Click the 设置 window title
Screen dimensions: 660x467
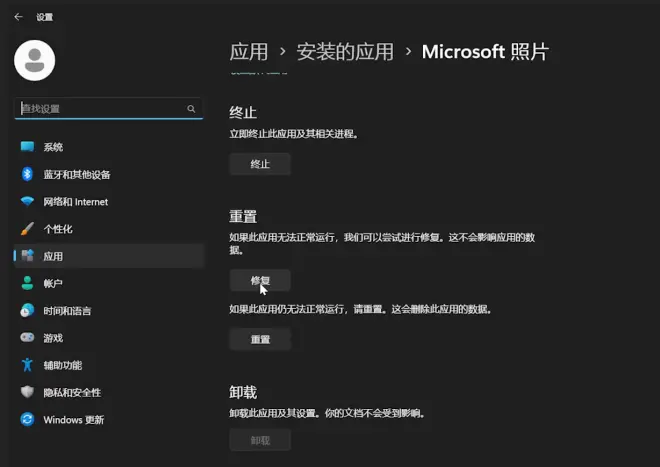45,17
